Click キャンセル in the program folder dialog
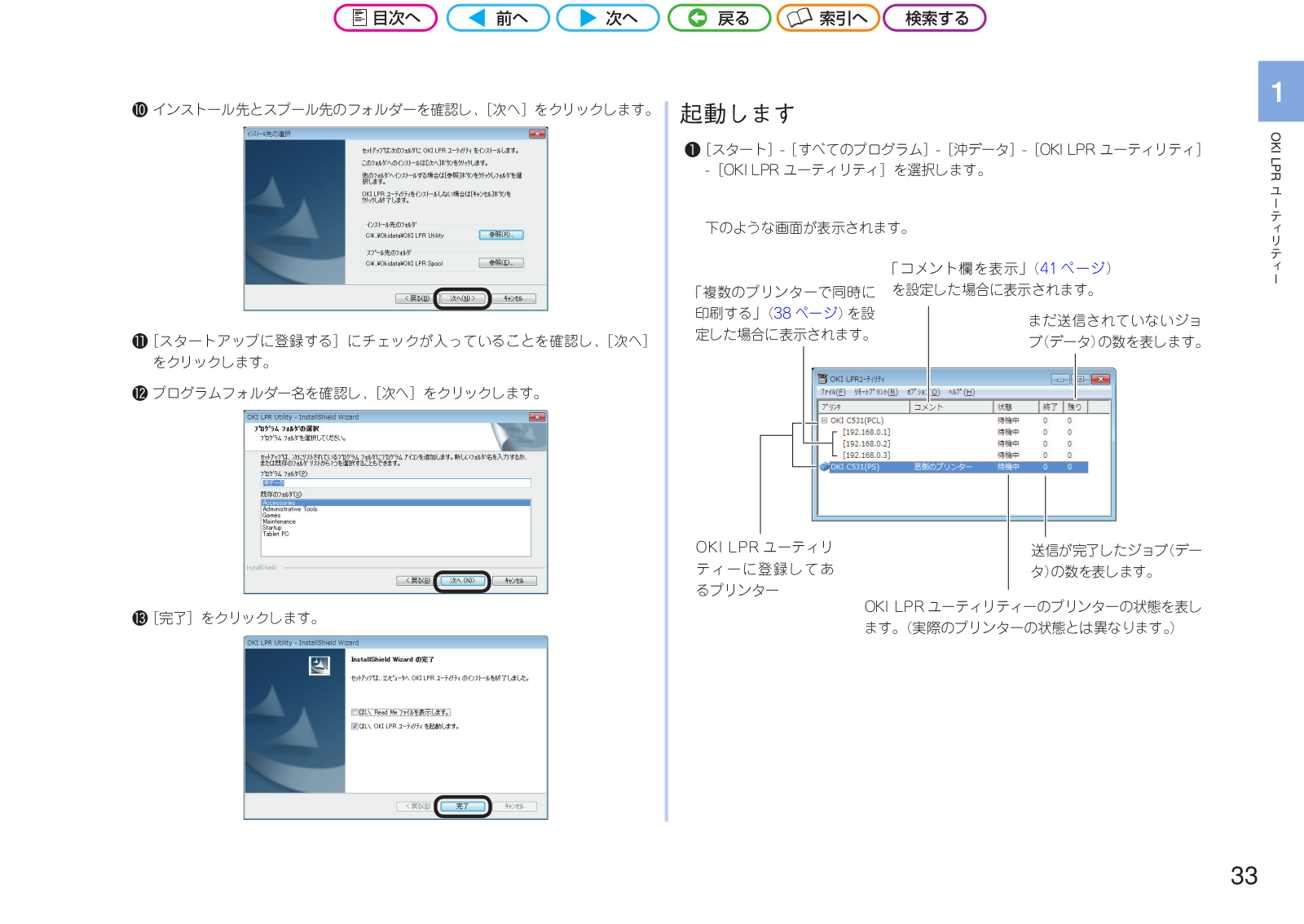 pyautogui.click(x=514, y=581)
